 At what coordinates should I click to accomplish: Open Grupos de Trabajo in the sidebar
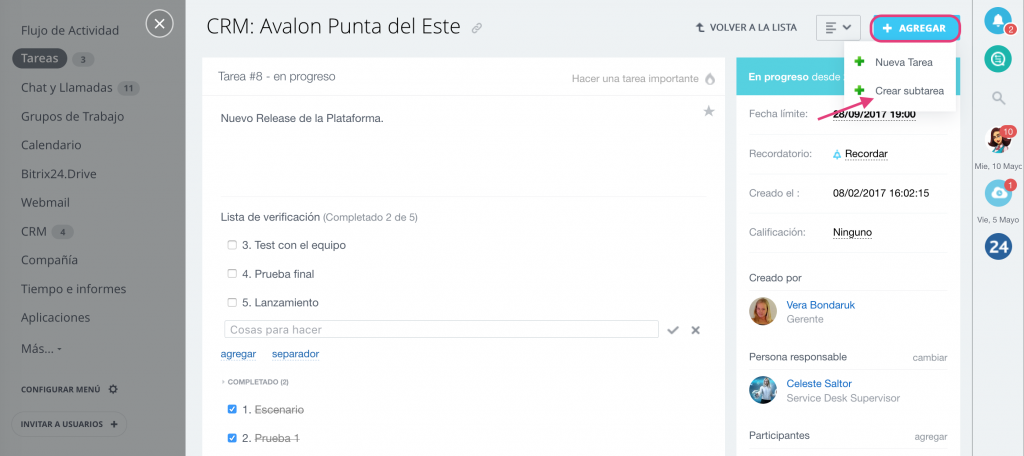pos(72,116)
